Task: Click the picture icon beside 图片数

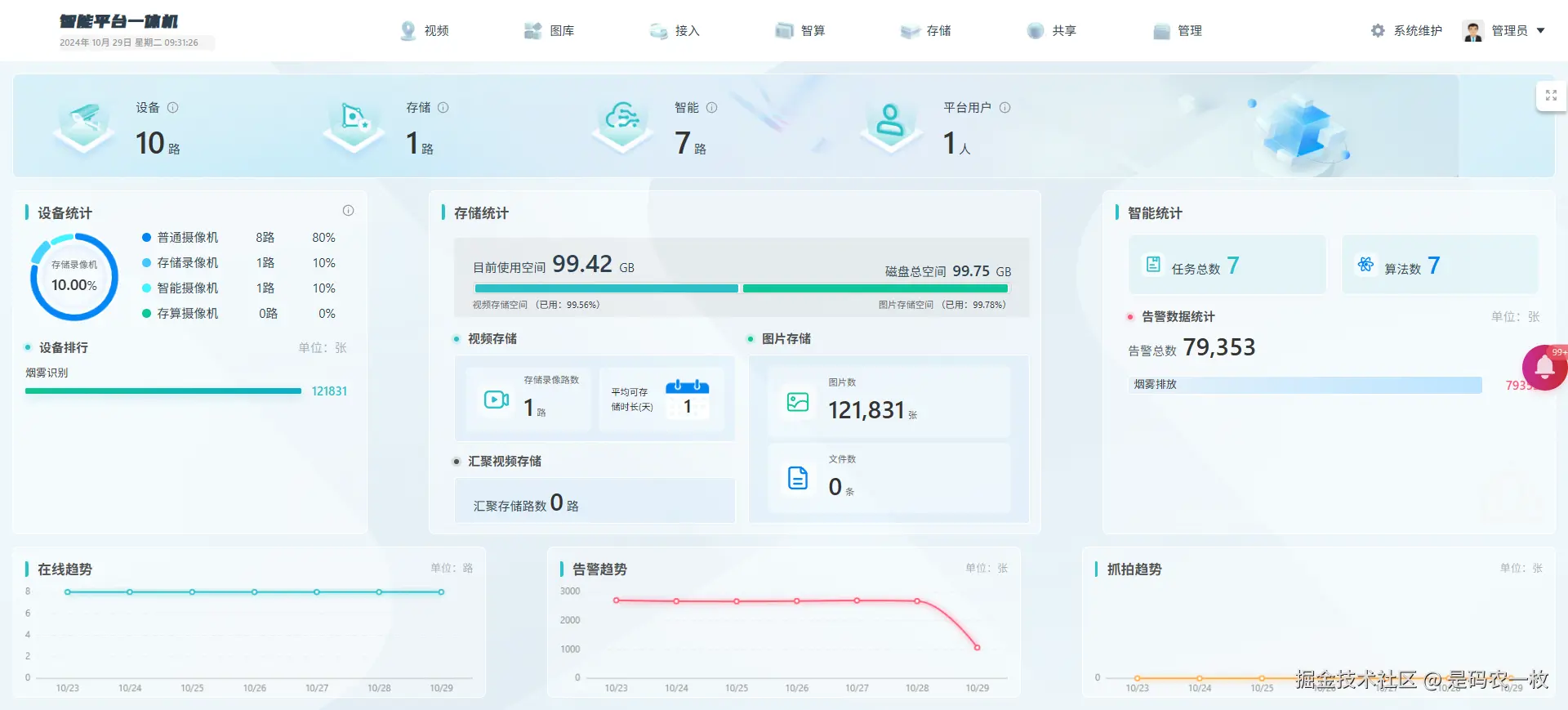Action: [x=798, y=402]
